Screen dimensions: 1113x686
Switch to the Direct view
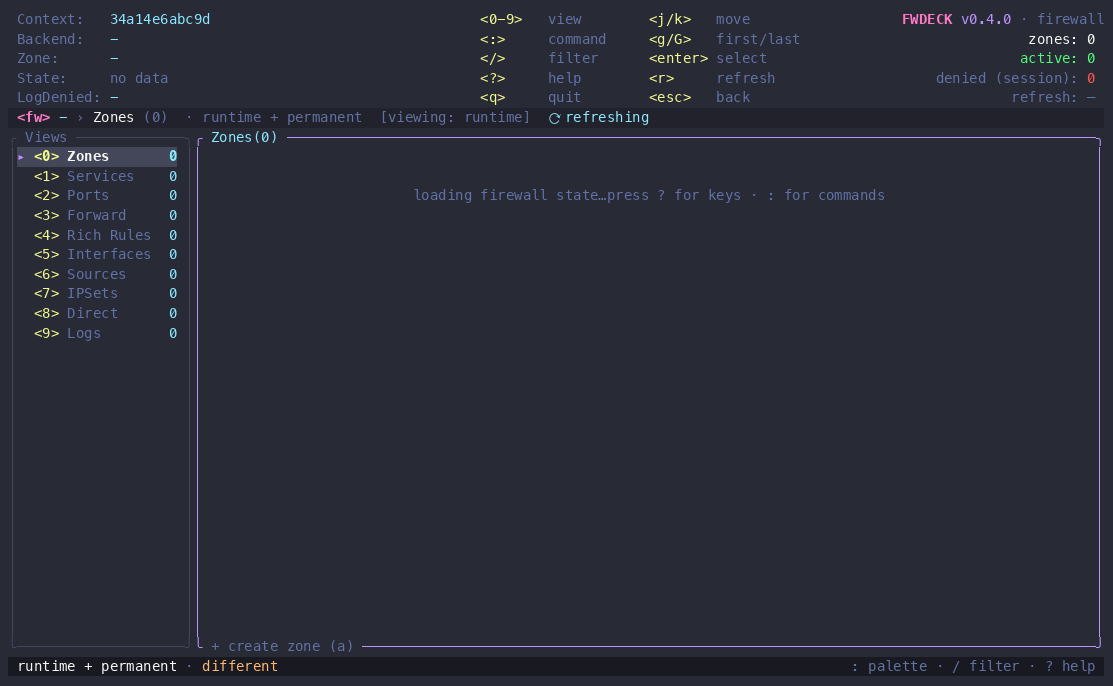pyautogui.click(x=97, y=313)
